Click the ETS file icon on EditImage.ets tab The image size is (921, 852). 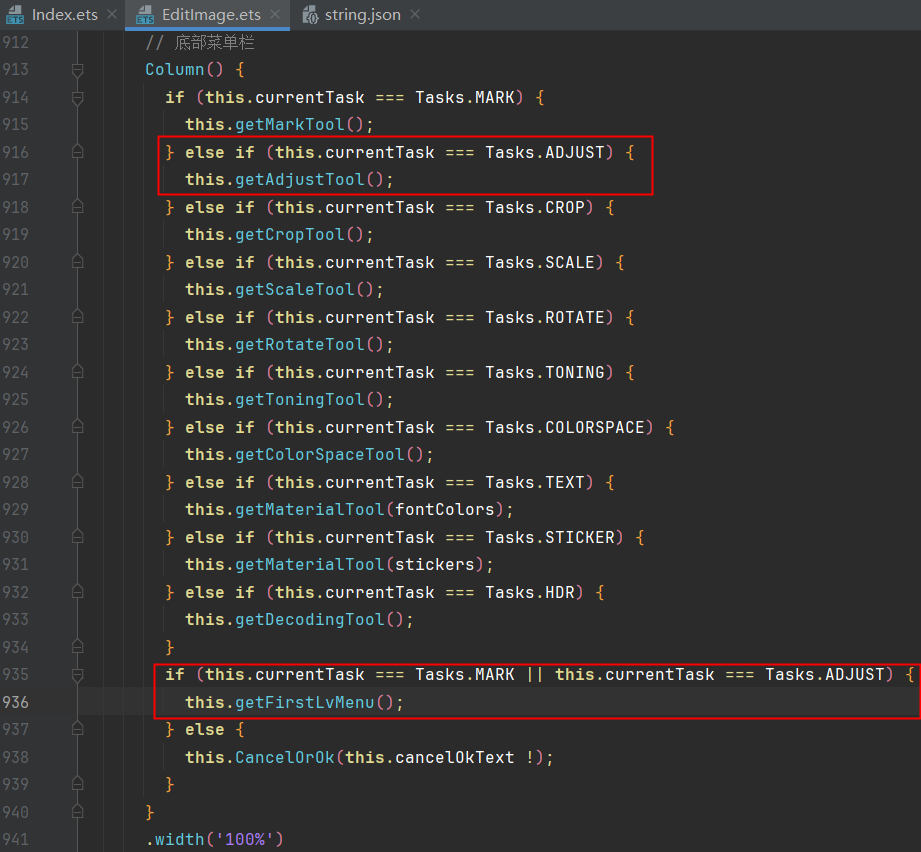(144, 15)
